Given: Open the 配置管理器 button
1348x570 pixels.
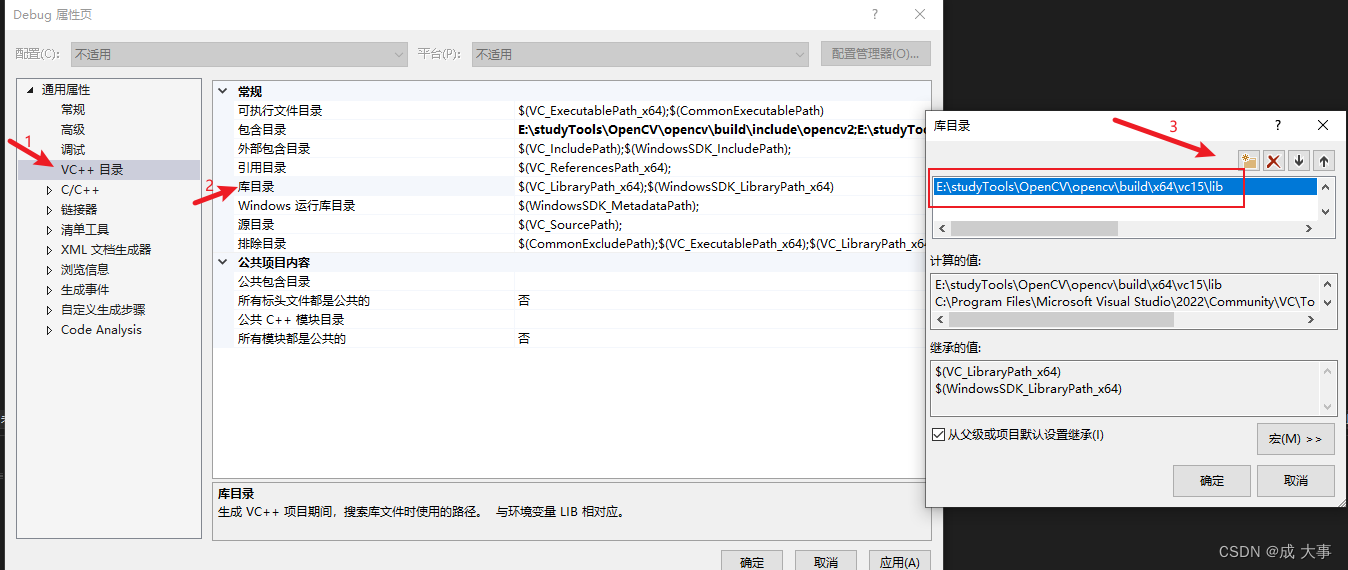Looking at the screenshot, I should pyautogui.click(x=875, y=54).
